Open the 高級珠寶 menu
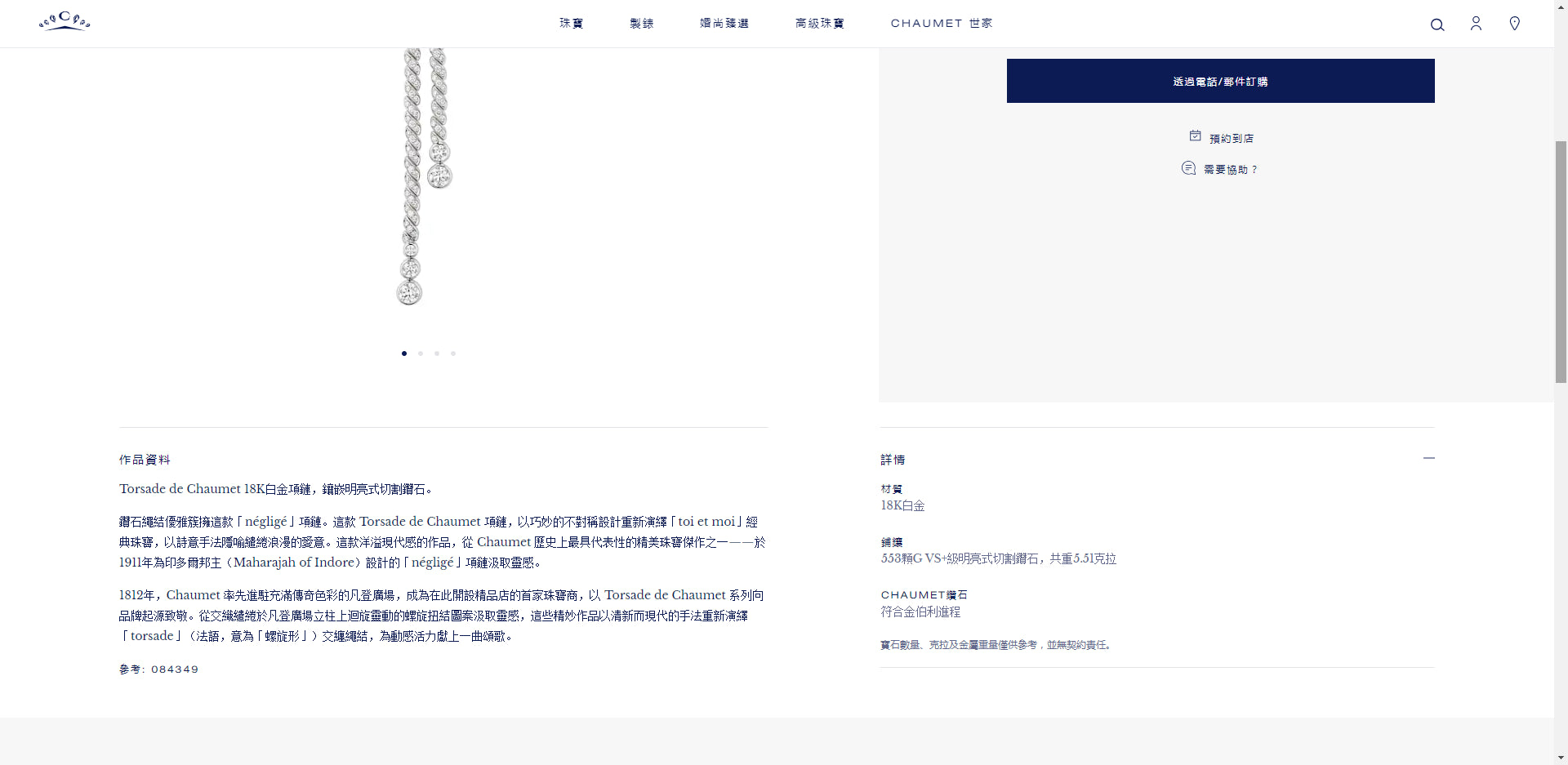Viewport: 1568px width, 765px height. pos(820,24)
